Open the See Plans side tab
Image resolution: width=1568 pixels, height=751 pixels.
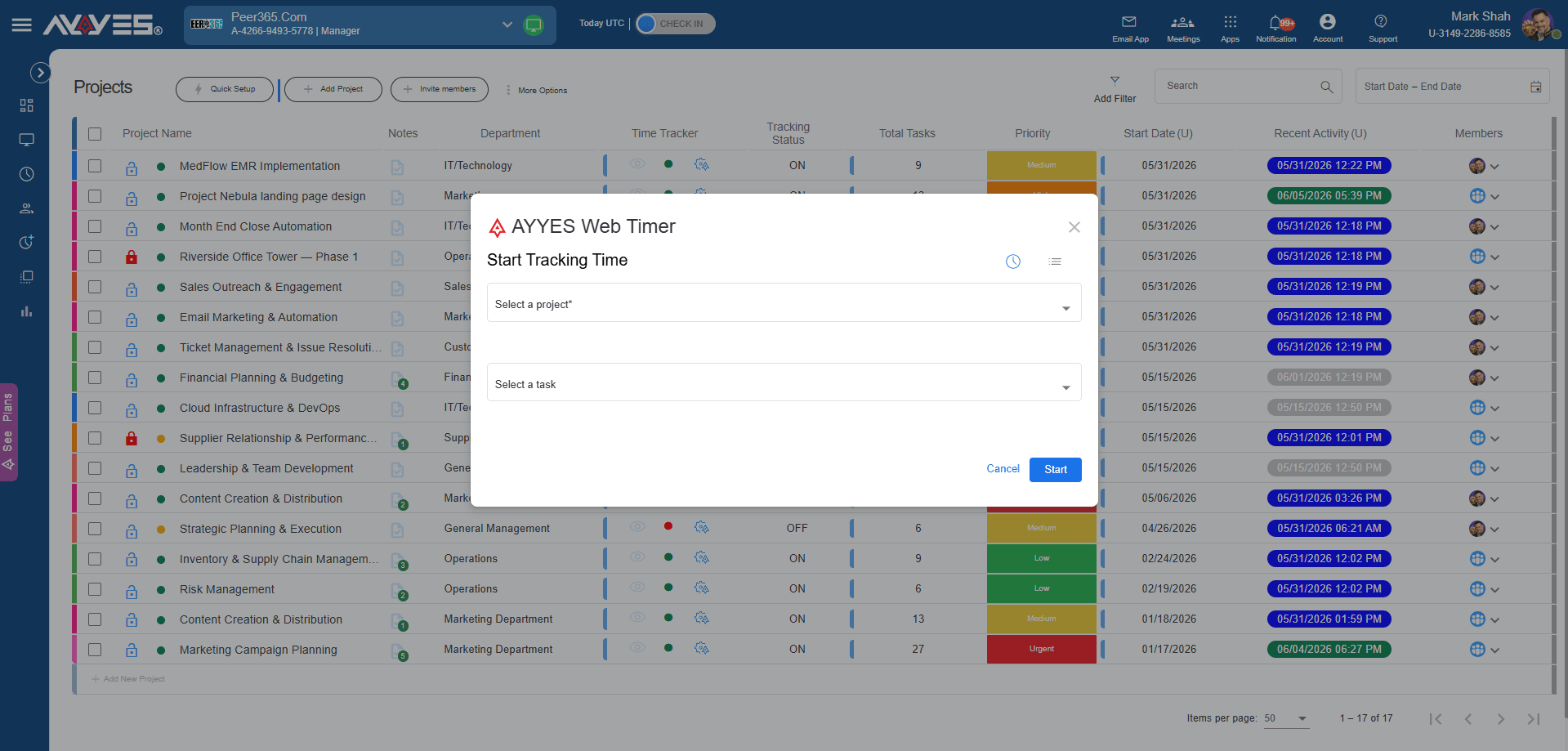click(x=9, y=431)
